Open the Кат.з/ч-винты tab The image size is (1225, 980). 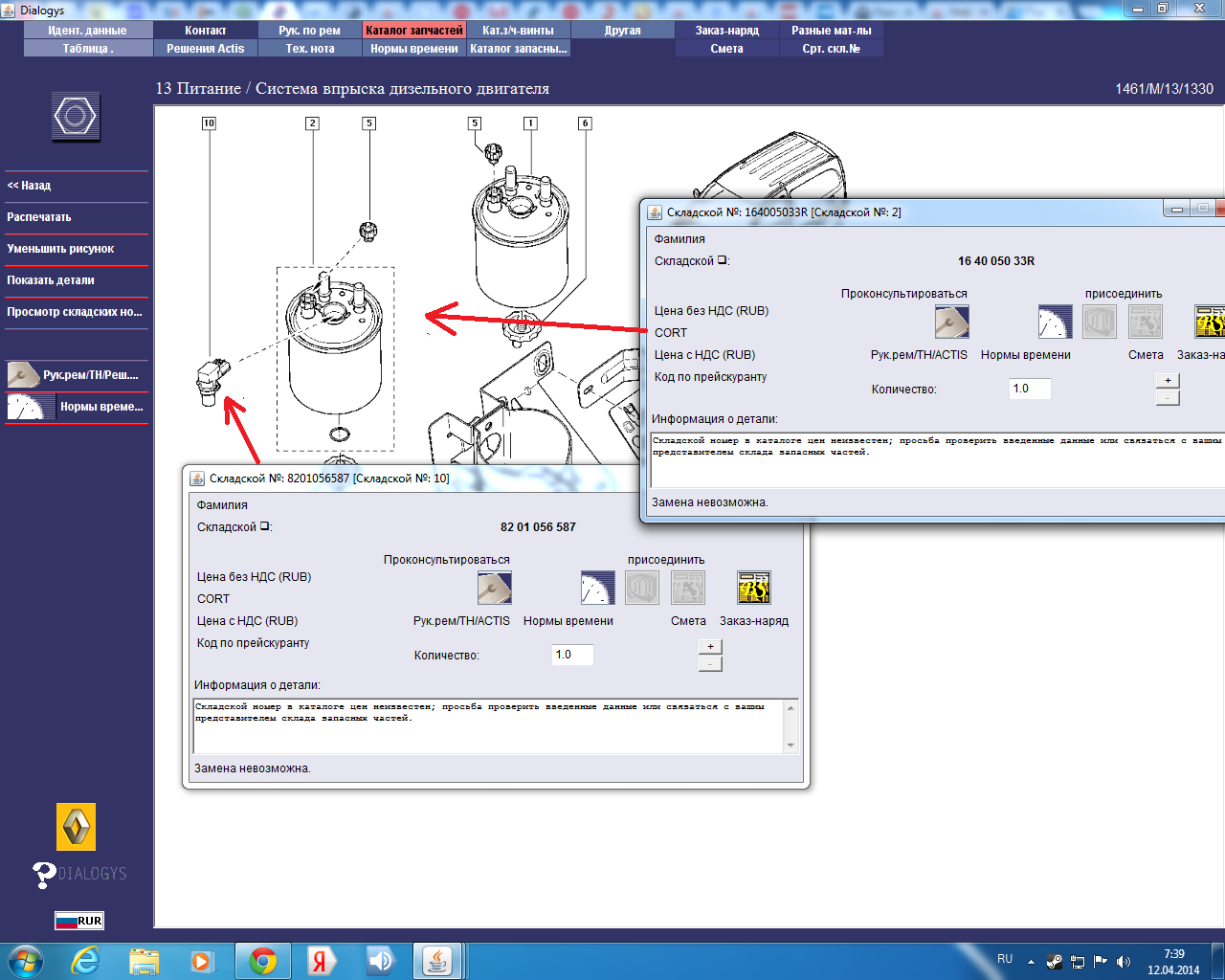pyautogui.click(x=519, y=31)
